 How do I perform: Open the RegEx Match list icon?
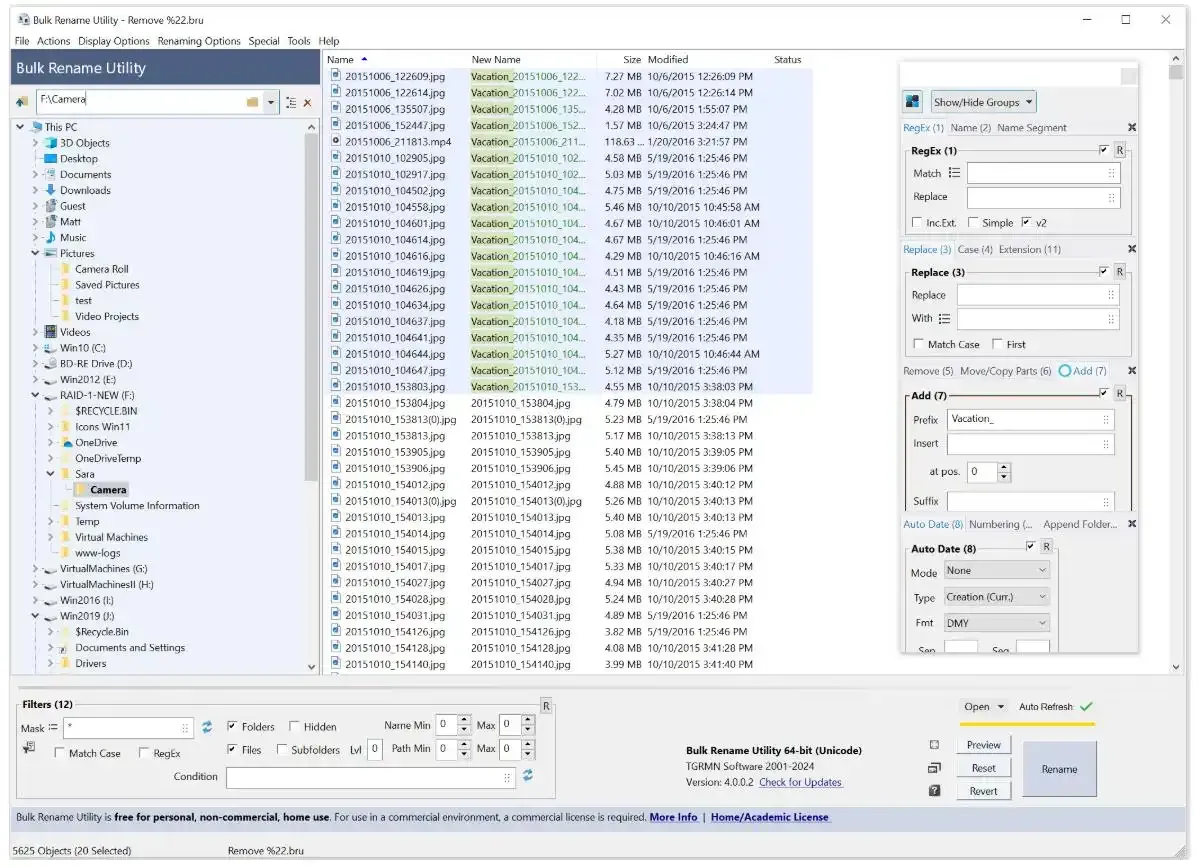(x=954, y=173)
